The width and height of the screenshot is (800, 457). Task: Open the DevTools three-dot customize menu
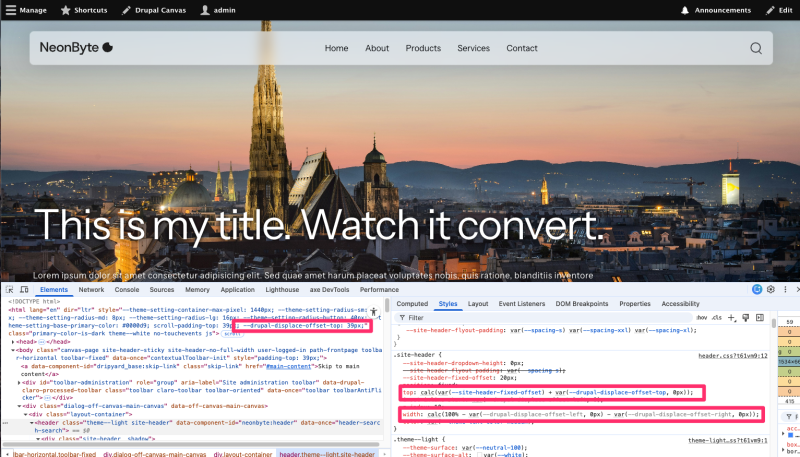[785, 289]
